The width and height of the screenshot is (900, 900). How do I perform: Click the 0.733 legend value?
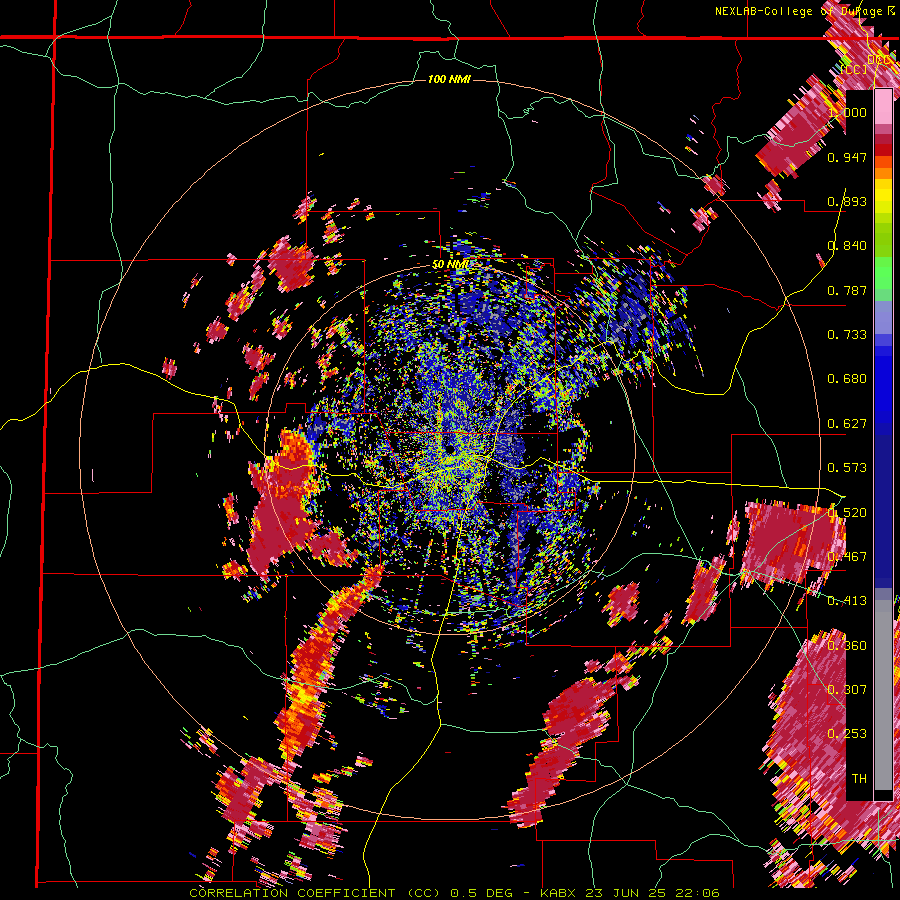coord(847,335)
